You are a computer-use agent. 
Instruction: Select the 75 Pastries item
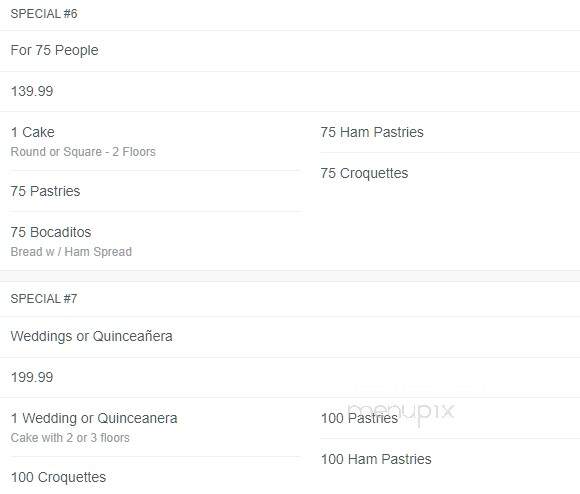[x=45, y=191]
